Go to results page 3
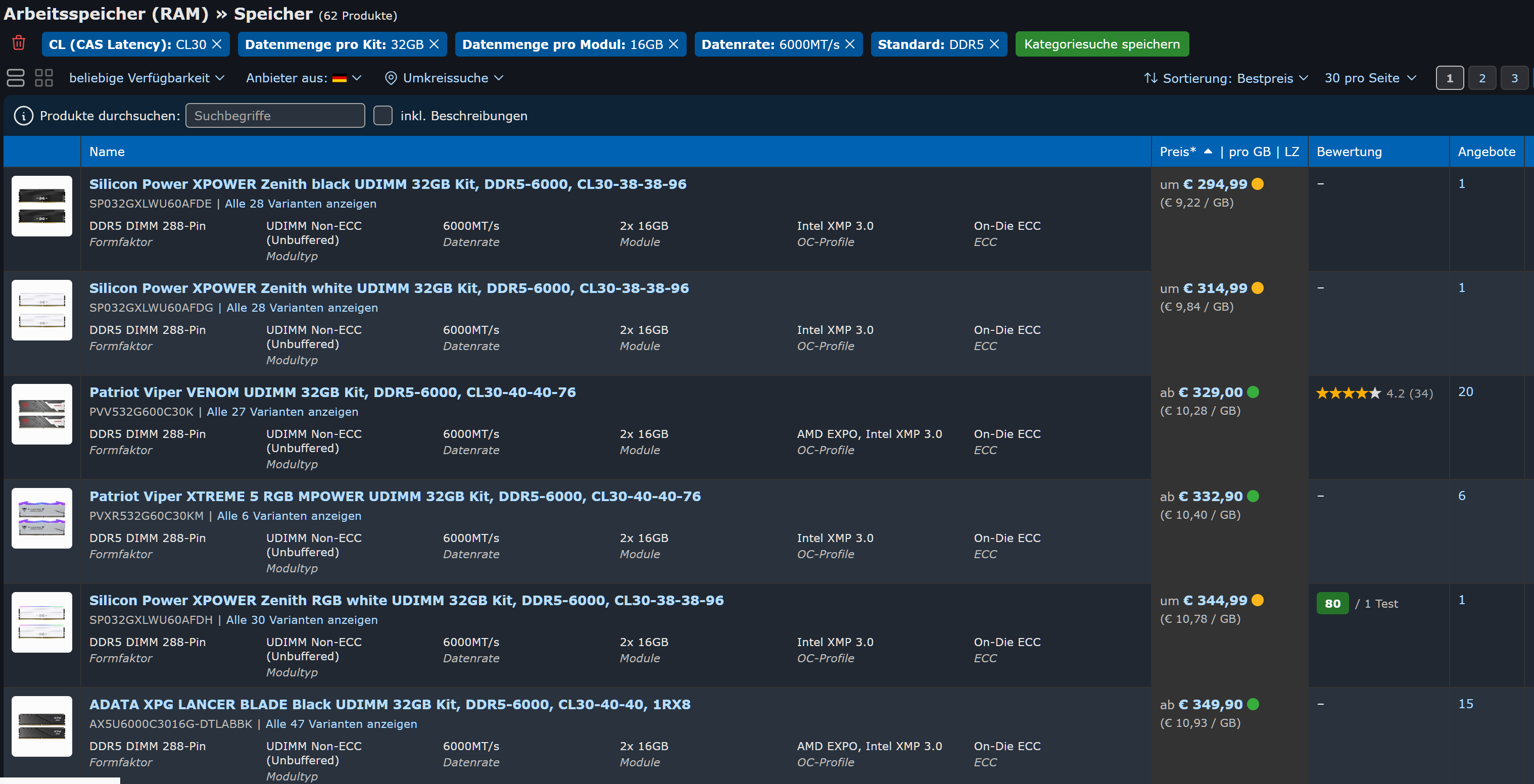The height and width of the screenshot is (784, 1534). click(1514, 78)
